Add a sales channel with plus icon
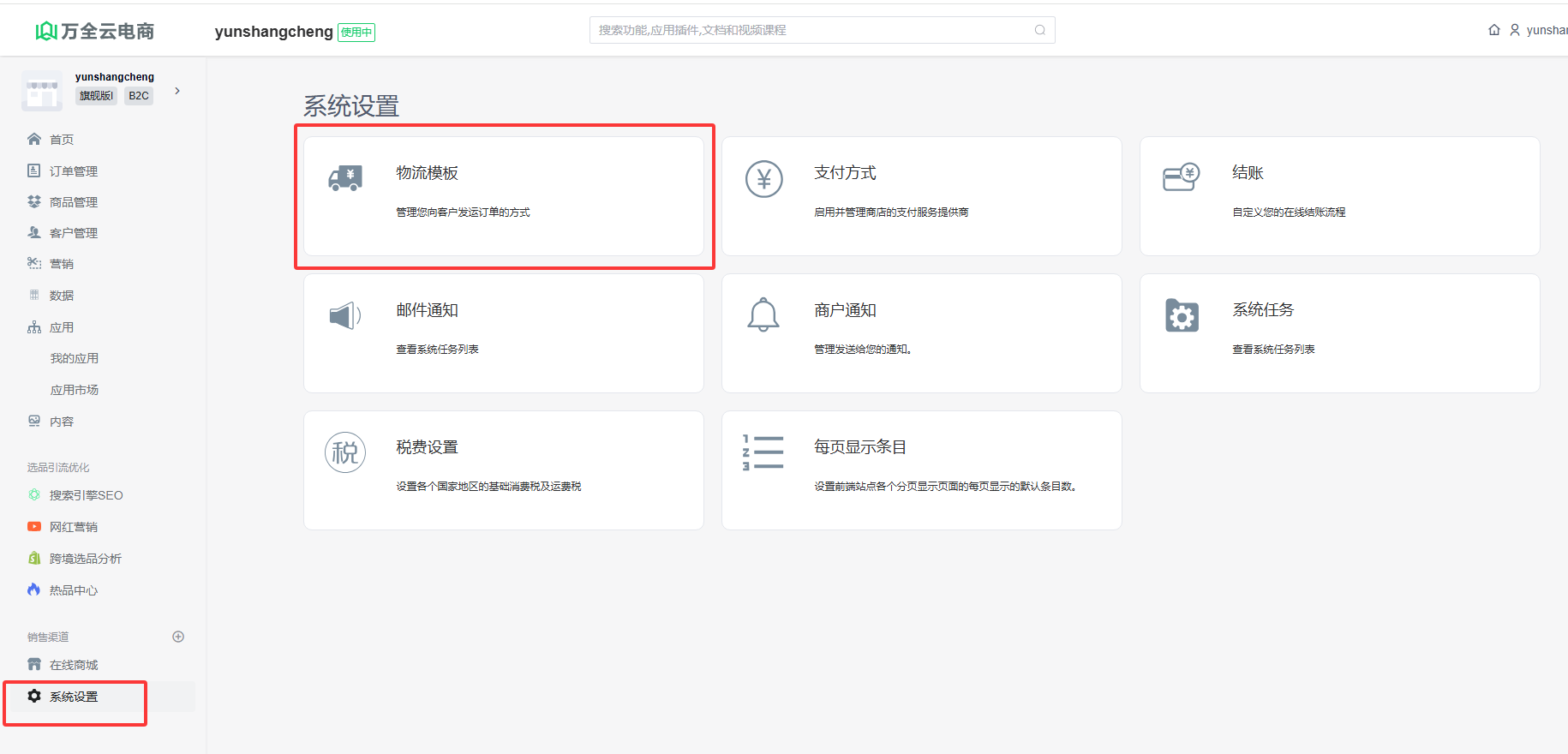Image resolution: width=1568 pixels, height=754 pixels. tap(178, 637)
